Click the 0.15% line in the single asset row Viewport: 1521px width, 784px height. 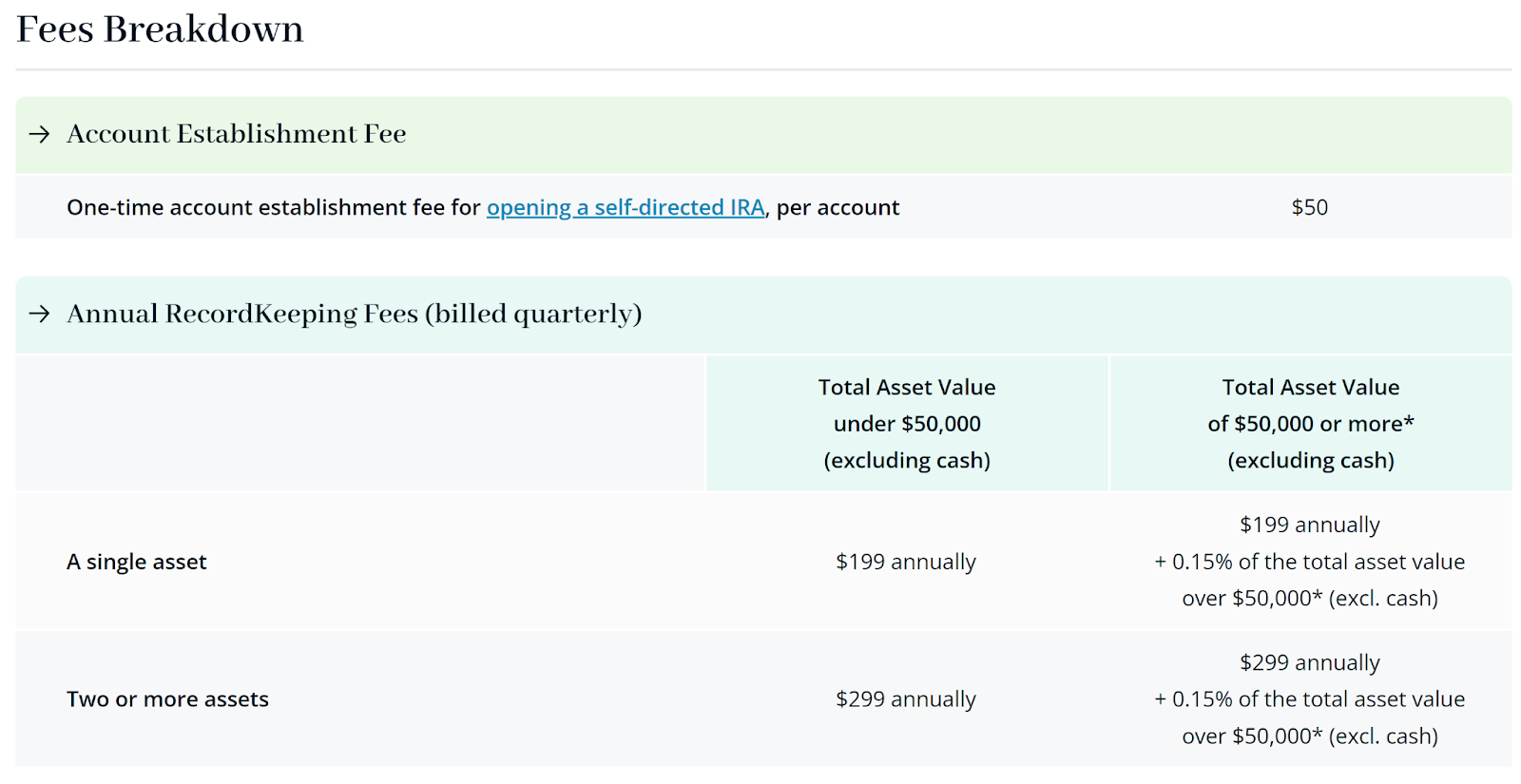coord(1309,562)
